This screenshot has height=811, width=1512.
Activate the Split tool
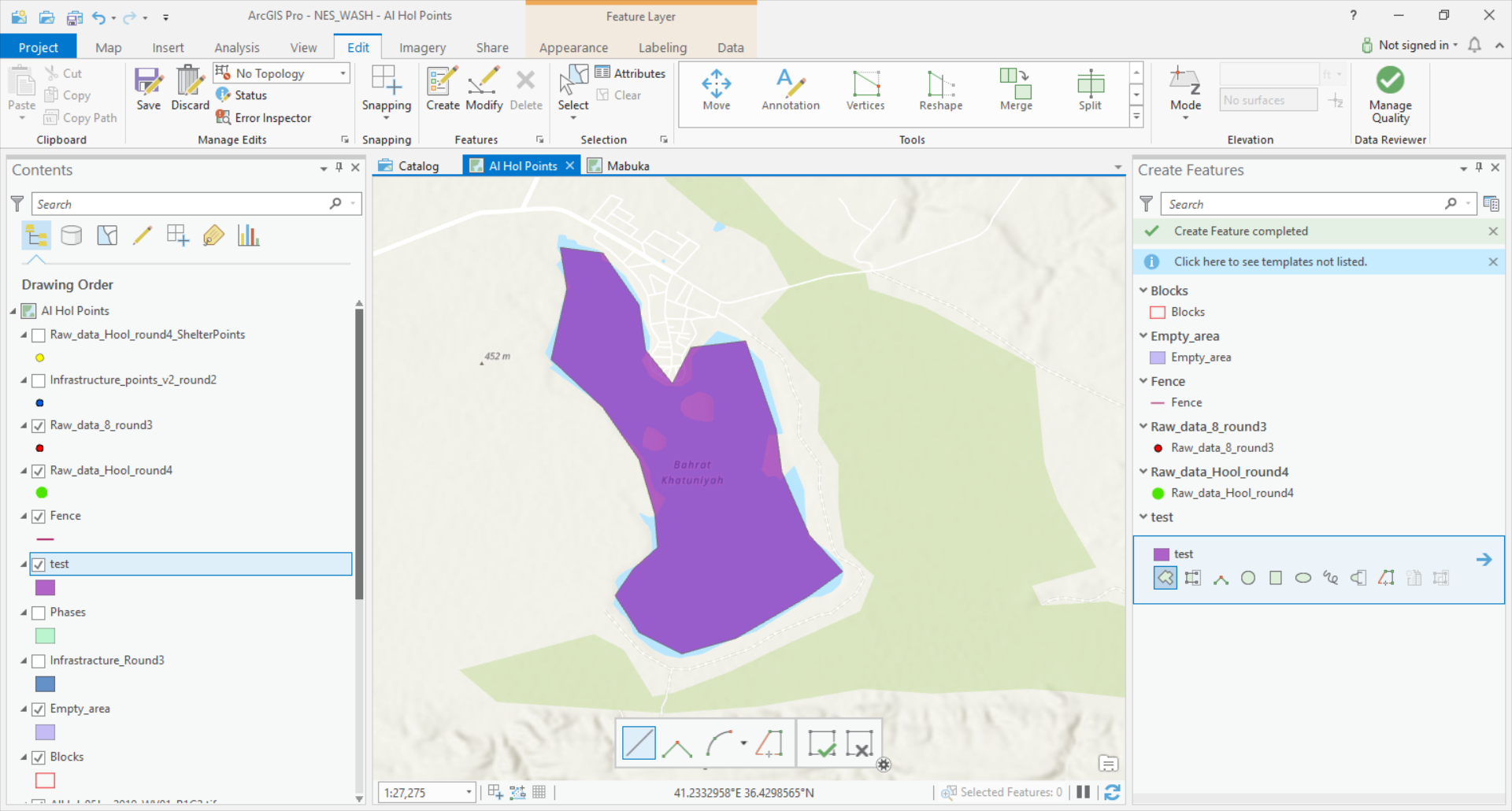click(x=1090, y=89)
